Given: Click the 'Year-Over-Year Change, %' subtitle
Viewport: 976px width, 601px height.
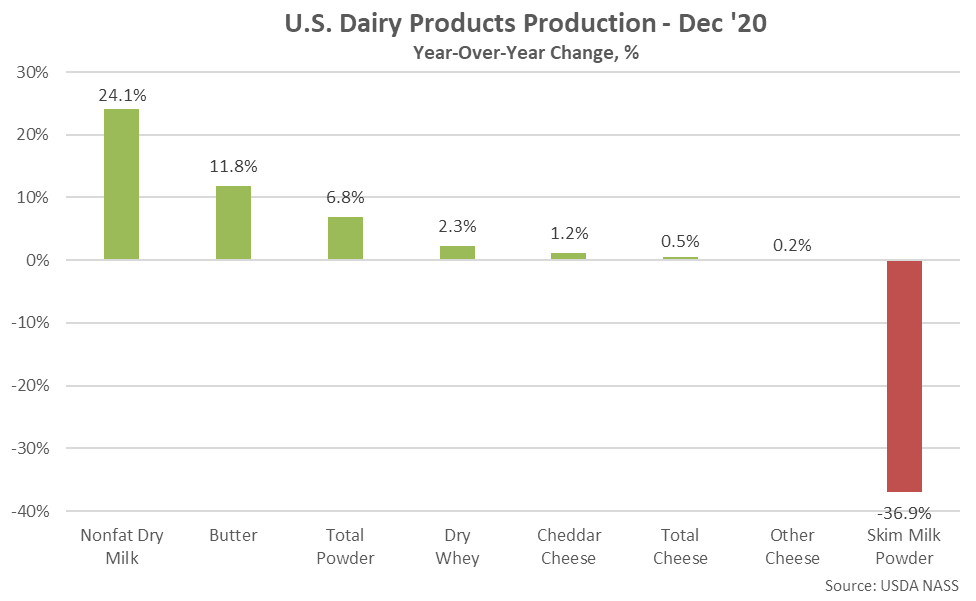Looking at the screenshot, I should pos(525,54).
